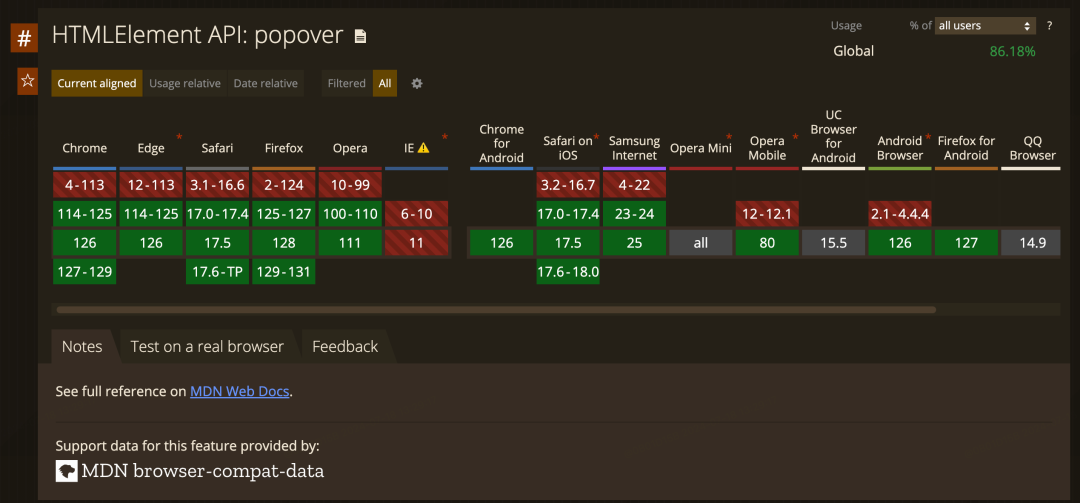Click the Firefox 129-131 cell
The height and width of the screenshot is (503, 1080).
284,271
